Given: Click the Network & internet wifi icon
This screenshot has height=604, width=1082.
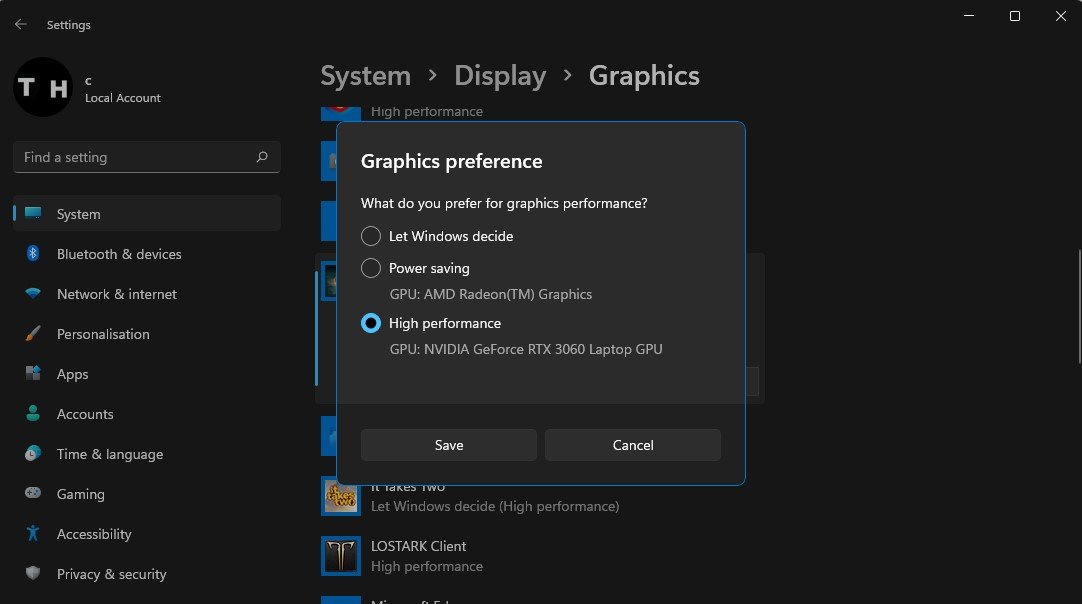Looking at the screenshot, I should (x=33, y=294).
